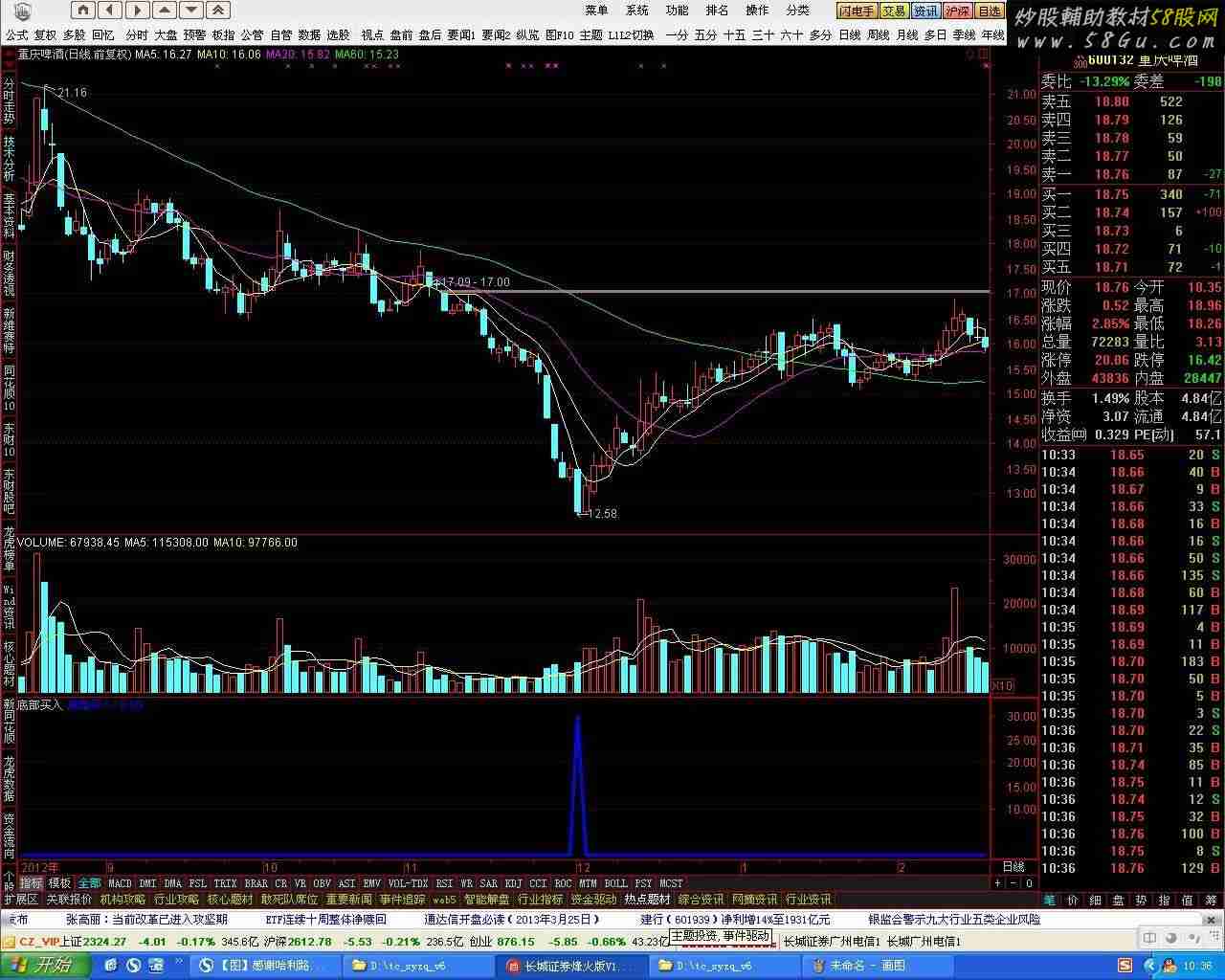Open the 龙虎榜单 sidebar tab
1225x980 pixels.
pyautogui.click(x=9, y=548)
